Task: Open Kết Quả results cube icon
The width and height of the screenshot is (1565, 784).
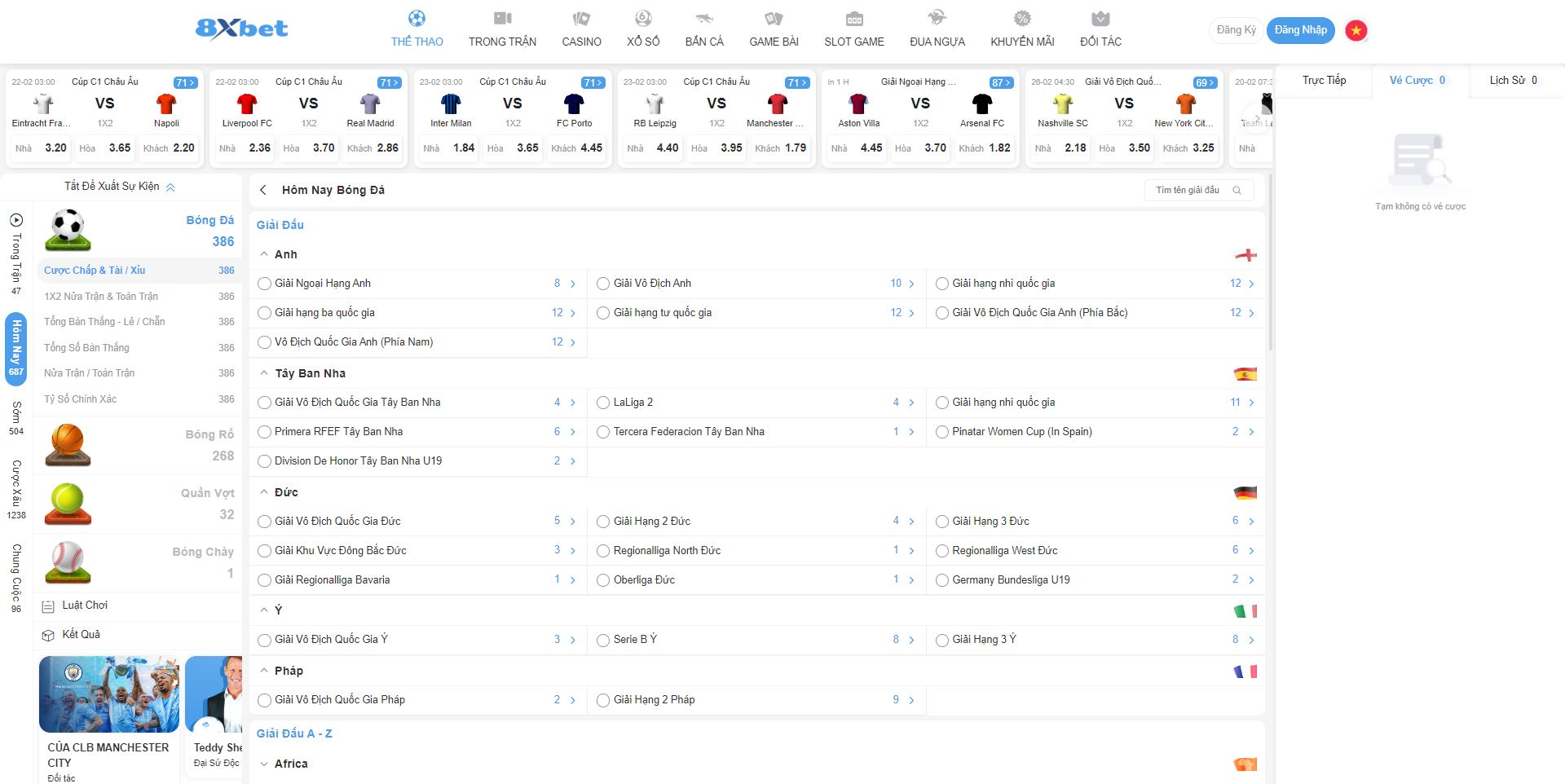Action: pos(48,635)
